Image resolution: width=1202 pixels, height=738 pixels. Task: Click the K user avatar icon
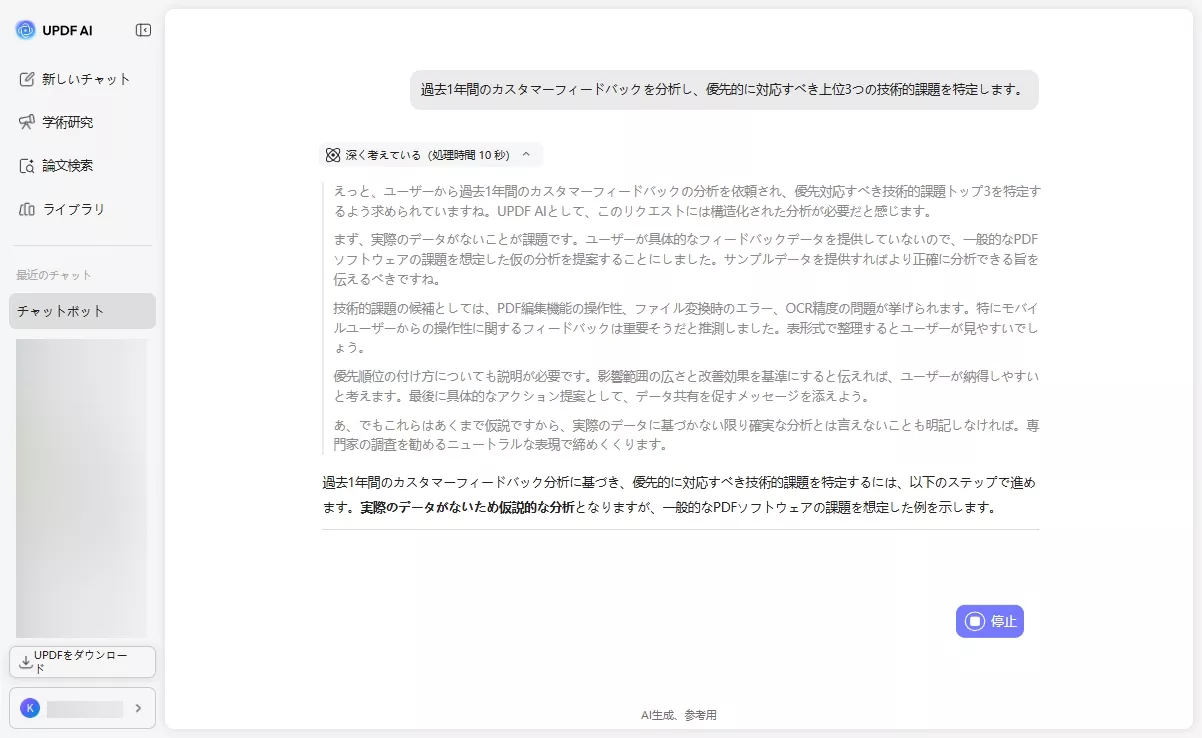tap(30, 708)
